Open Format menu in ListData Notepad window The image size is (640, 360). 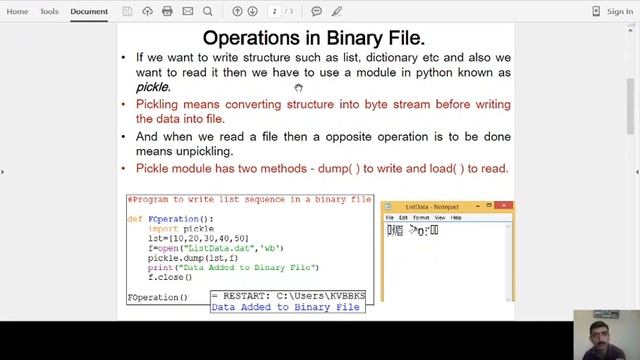pos(421,218)
